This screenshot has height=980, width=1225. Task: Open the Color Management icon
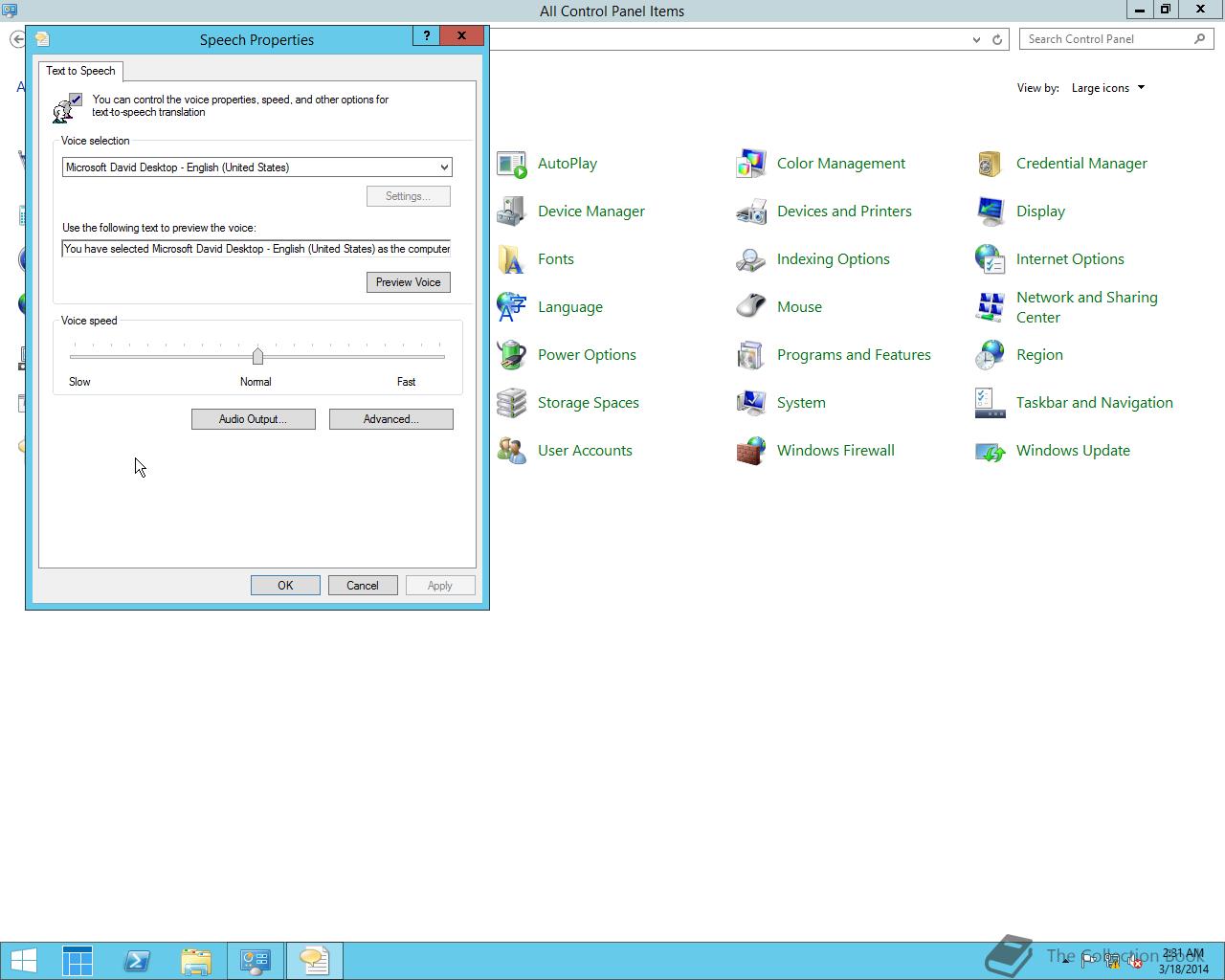(x=751, y=164)
